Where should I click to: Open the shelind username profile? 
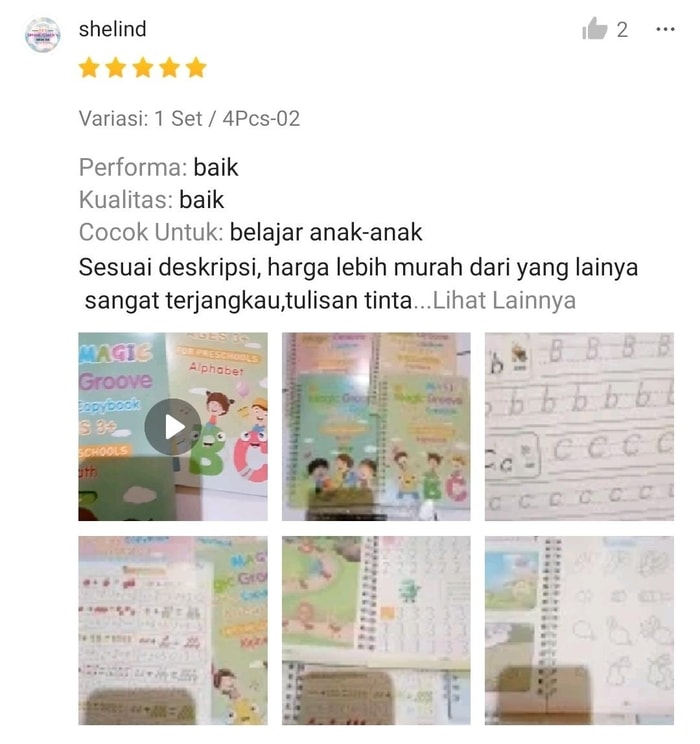coord(112,29)
